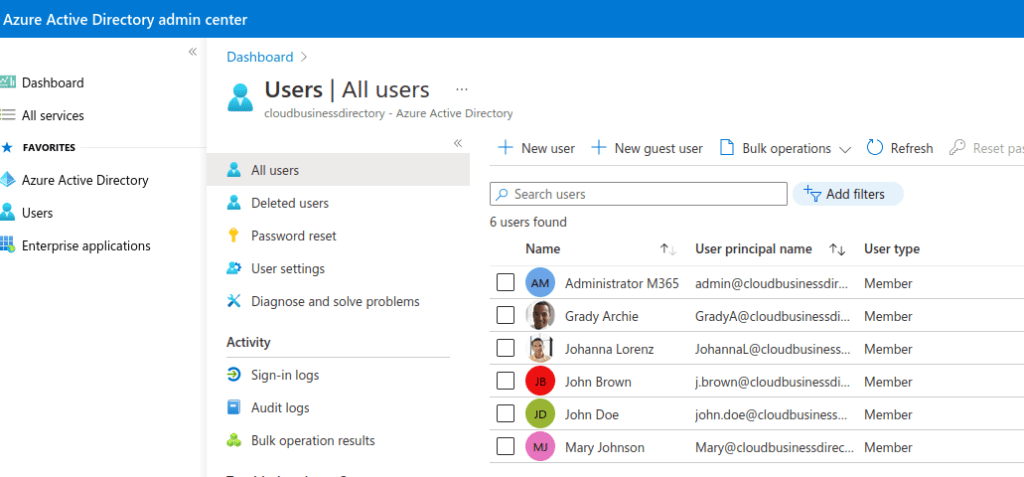Viewport: 1024px width, 477px height.
Task: Click the Sign-in logs arrow icon
Action: [x=234, y=374]
